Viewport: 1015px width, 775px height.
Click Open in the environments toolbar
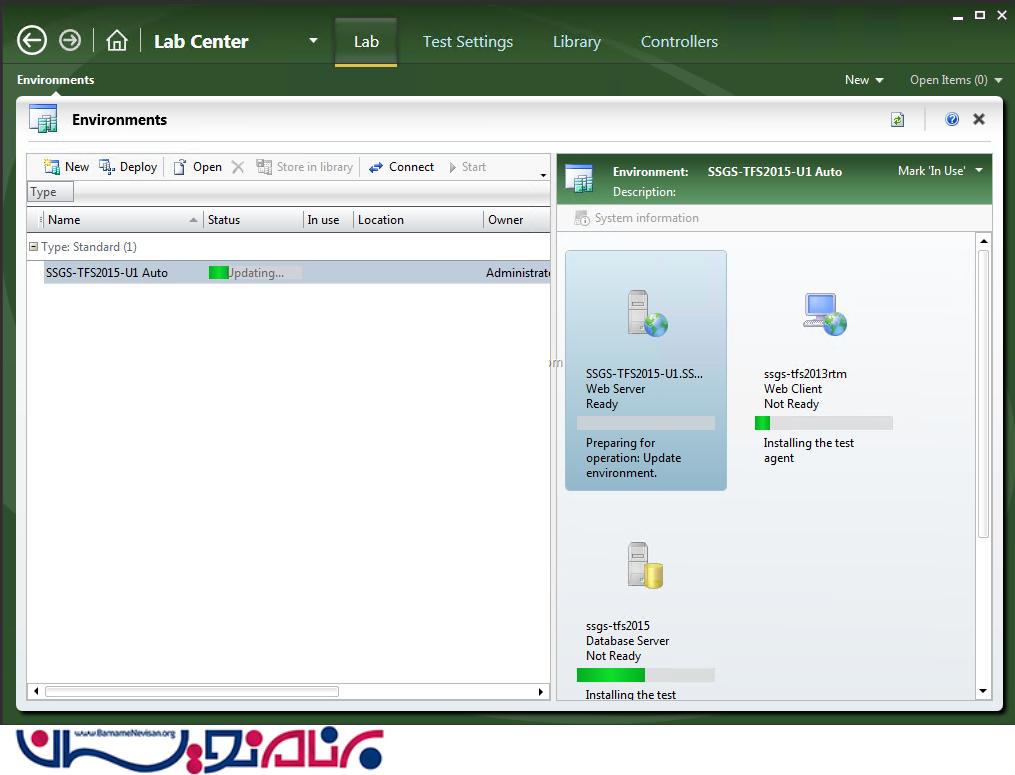pyautogui.click(x=197, y=167)
